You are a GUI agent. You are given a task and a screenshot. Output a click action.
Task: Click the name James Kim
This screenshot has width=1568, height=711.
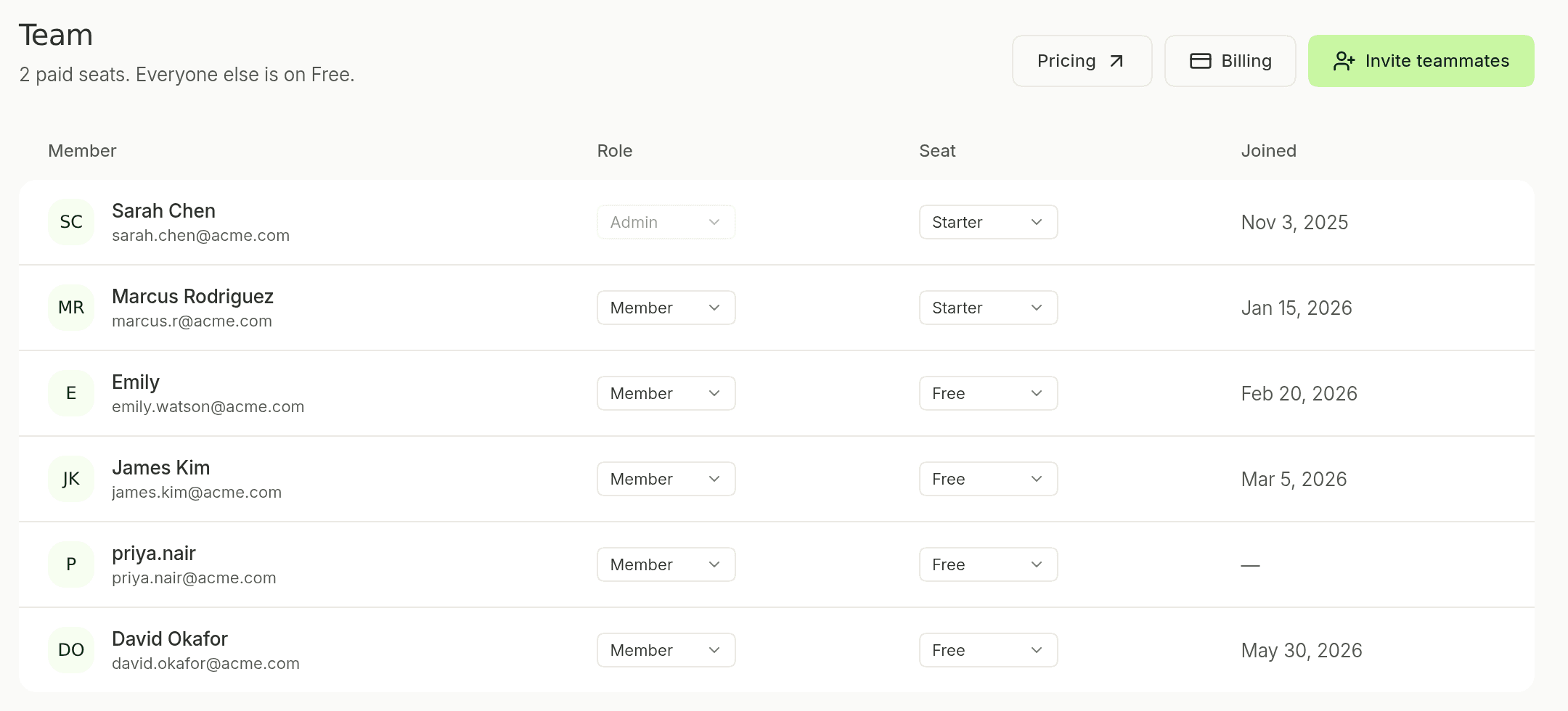click(160, 468)
